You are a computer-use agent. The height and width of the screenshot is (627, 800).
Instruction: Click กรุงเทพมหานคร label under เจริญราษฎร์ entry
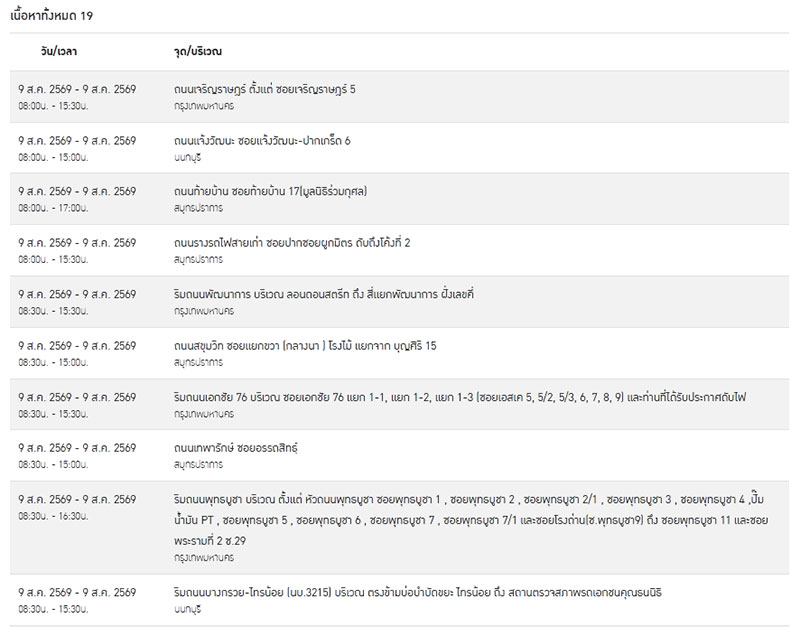(204, 106)
